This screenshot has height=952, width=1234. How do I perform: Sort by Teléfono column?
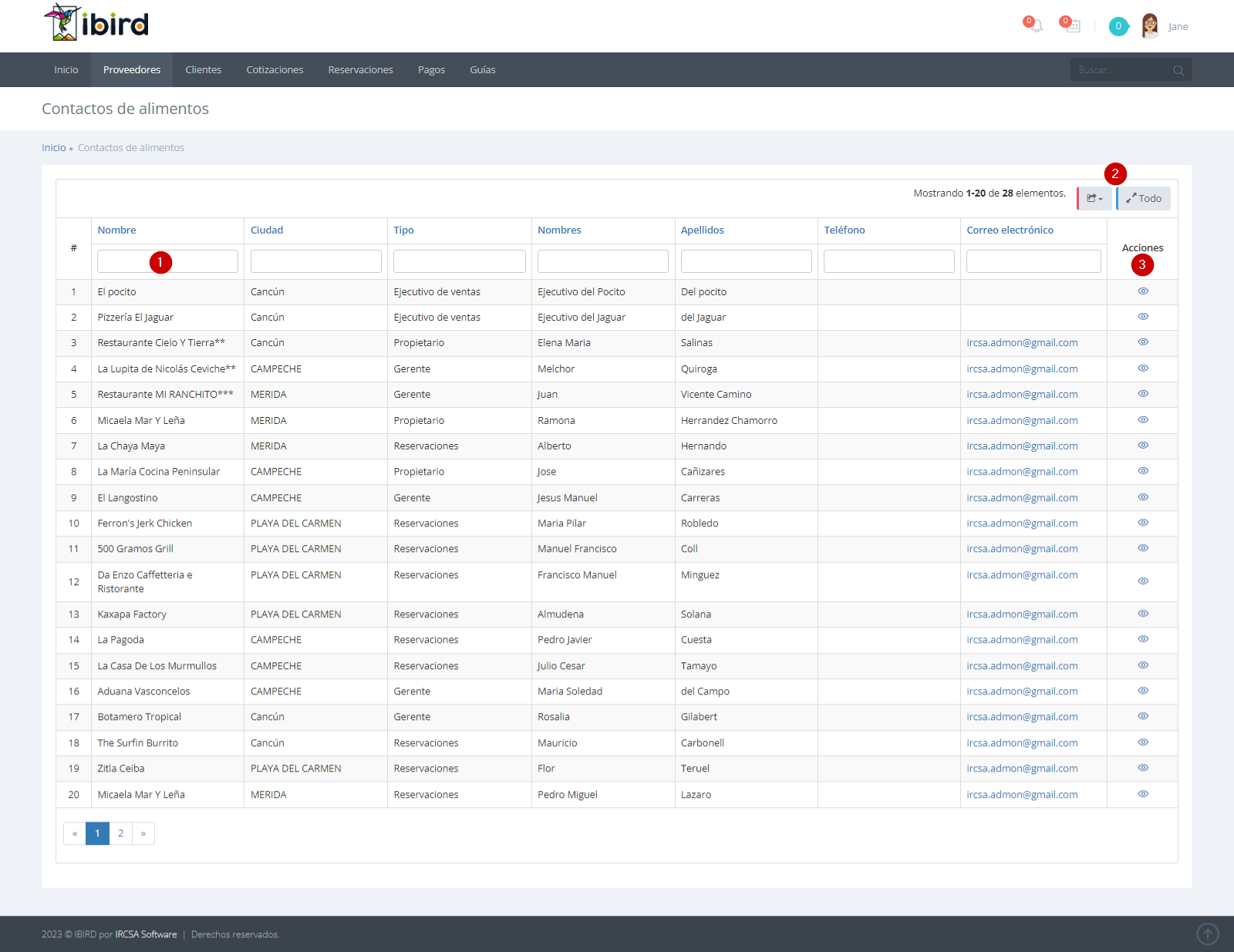pos(845,230)
